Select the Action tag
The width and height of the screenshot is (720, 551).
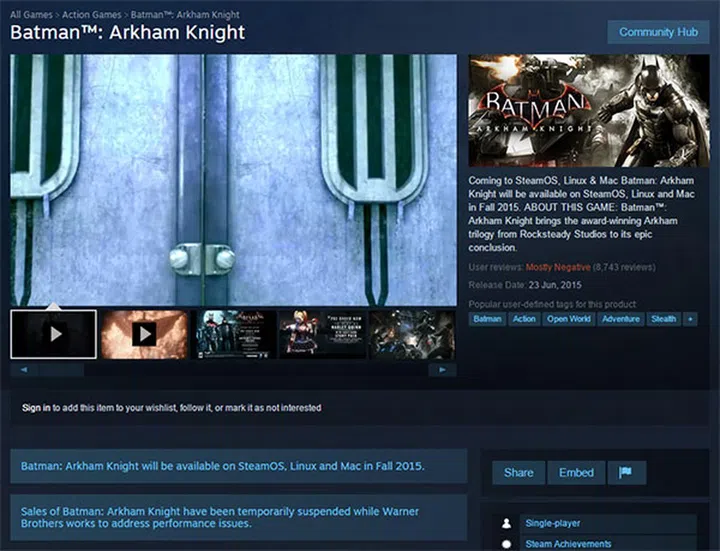pos(524,319)
